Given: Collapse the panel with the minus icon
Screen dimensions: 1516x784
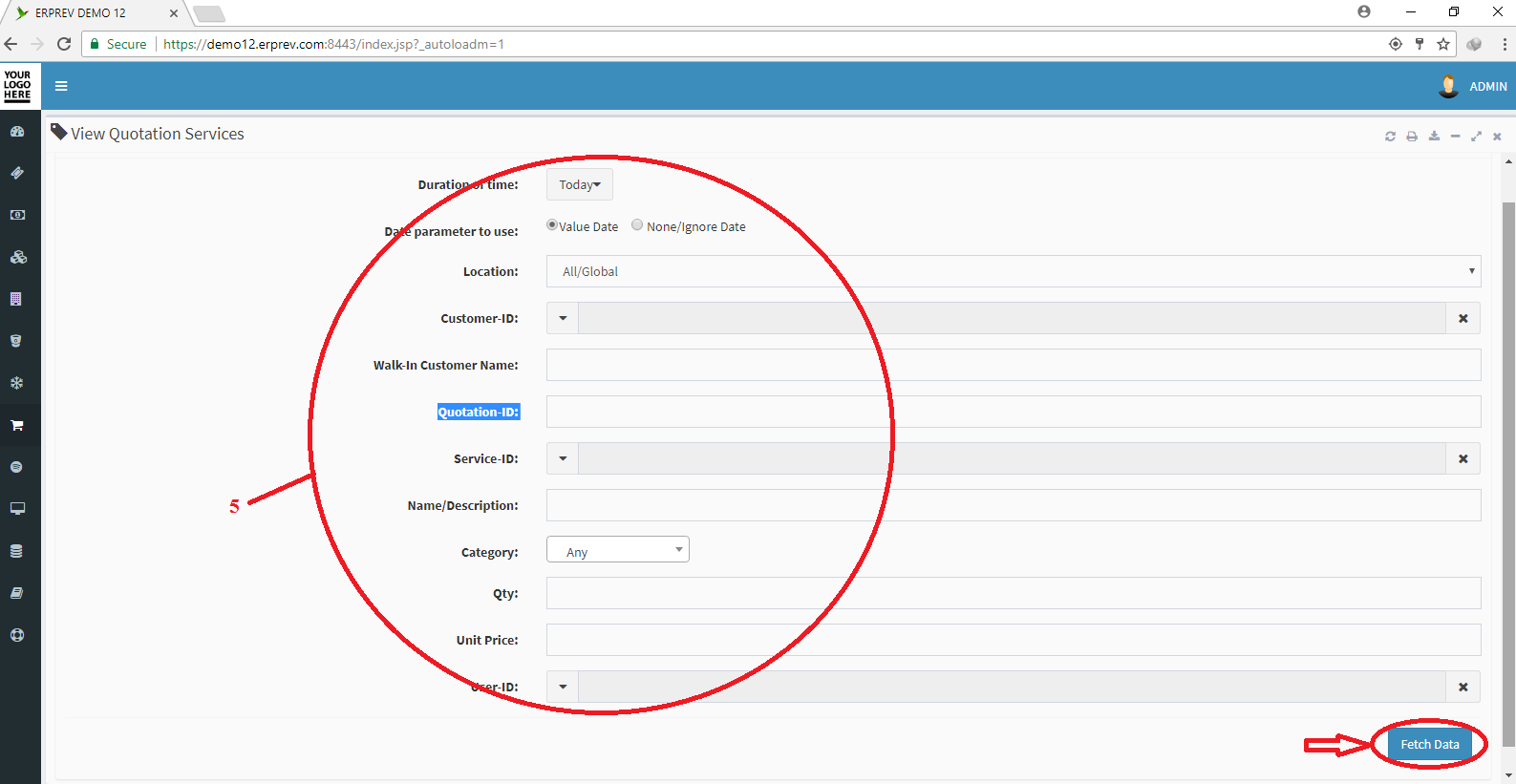Looking at the screenshot, I should pyautogui.click(x=1455, y=137).
